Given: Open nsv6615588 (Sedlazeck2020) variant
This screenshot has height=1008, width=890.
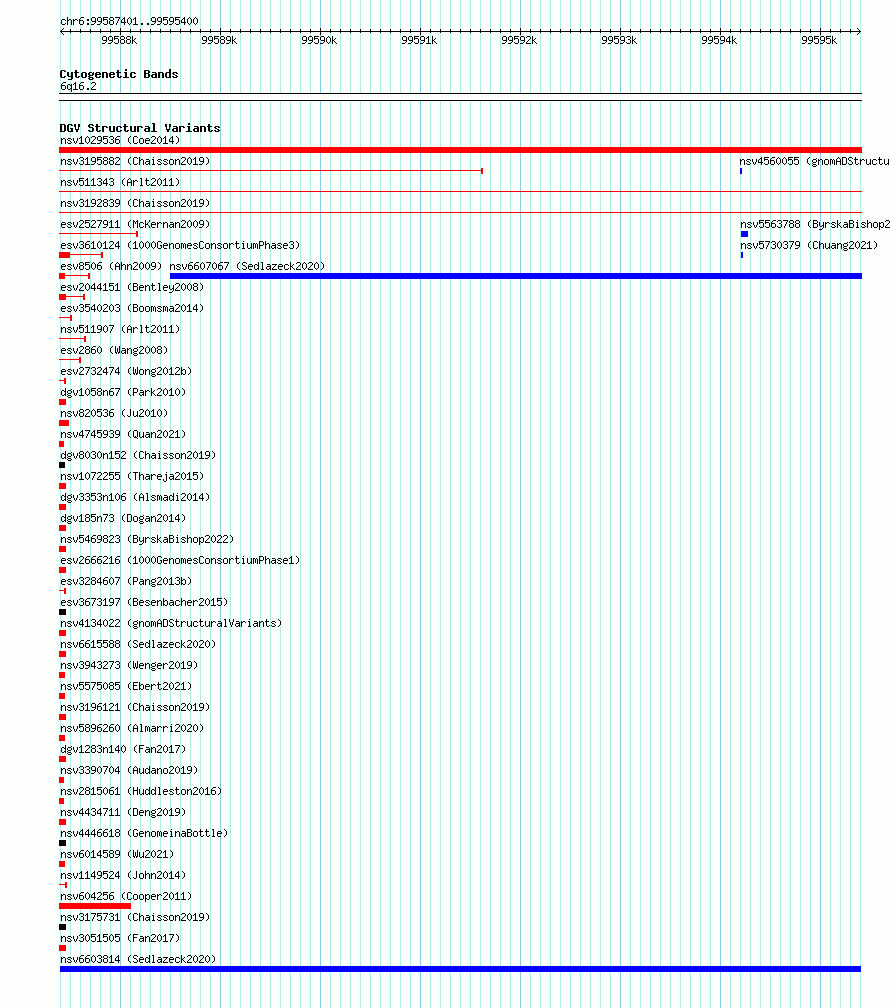Looking at the screenshot, I should (x=138, y=644).
